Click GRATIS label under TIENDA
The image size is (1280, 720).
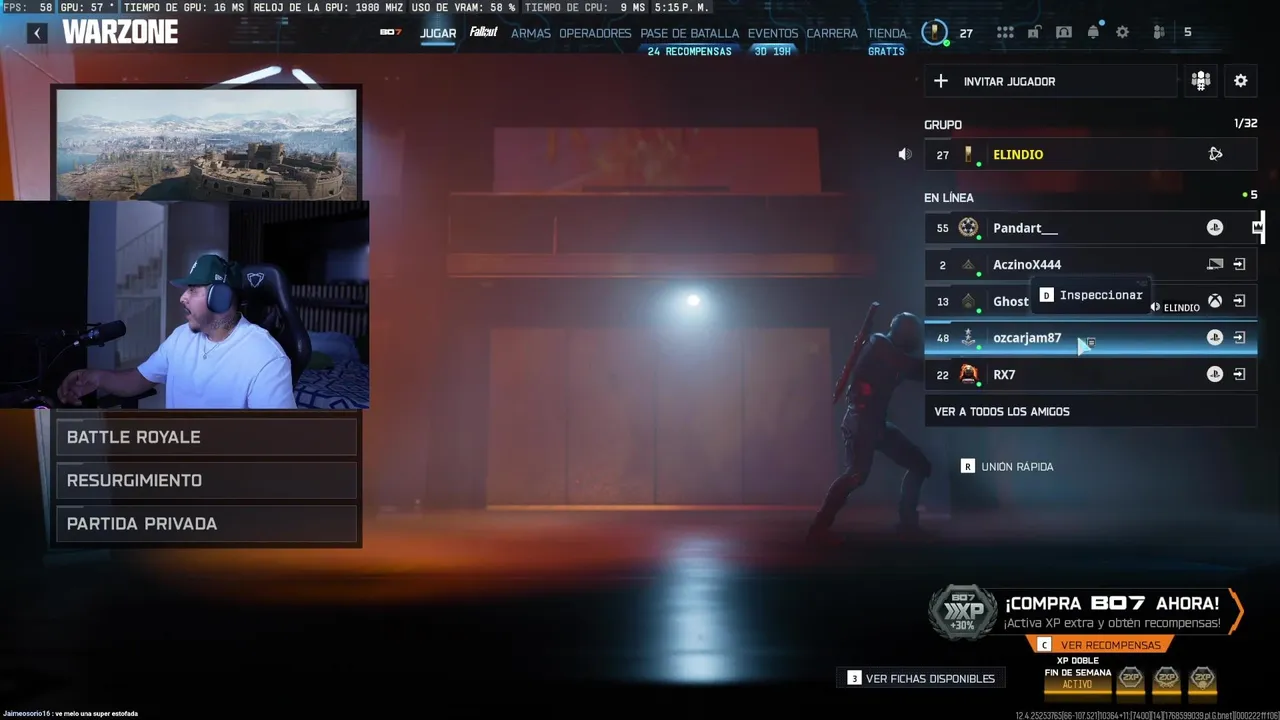[x=886, y=51]
